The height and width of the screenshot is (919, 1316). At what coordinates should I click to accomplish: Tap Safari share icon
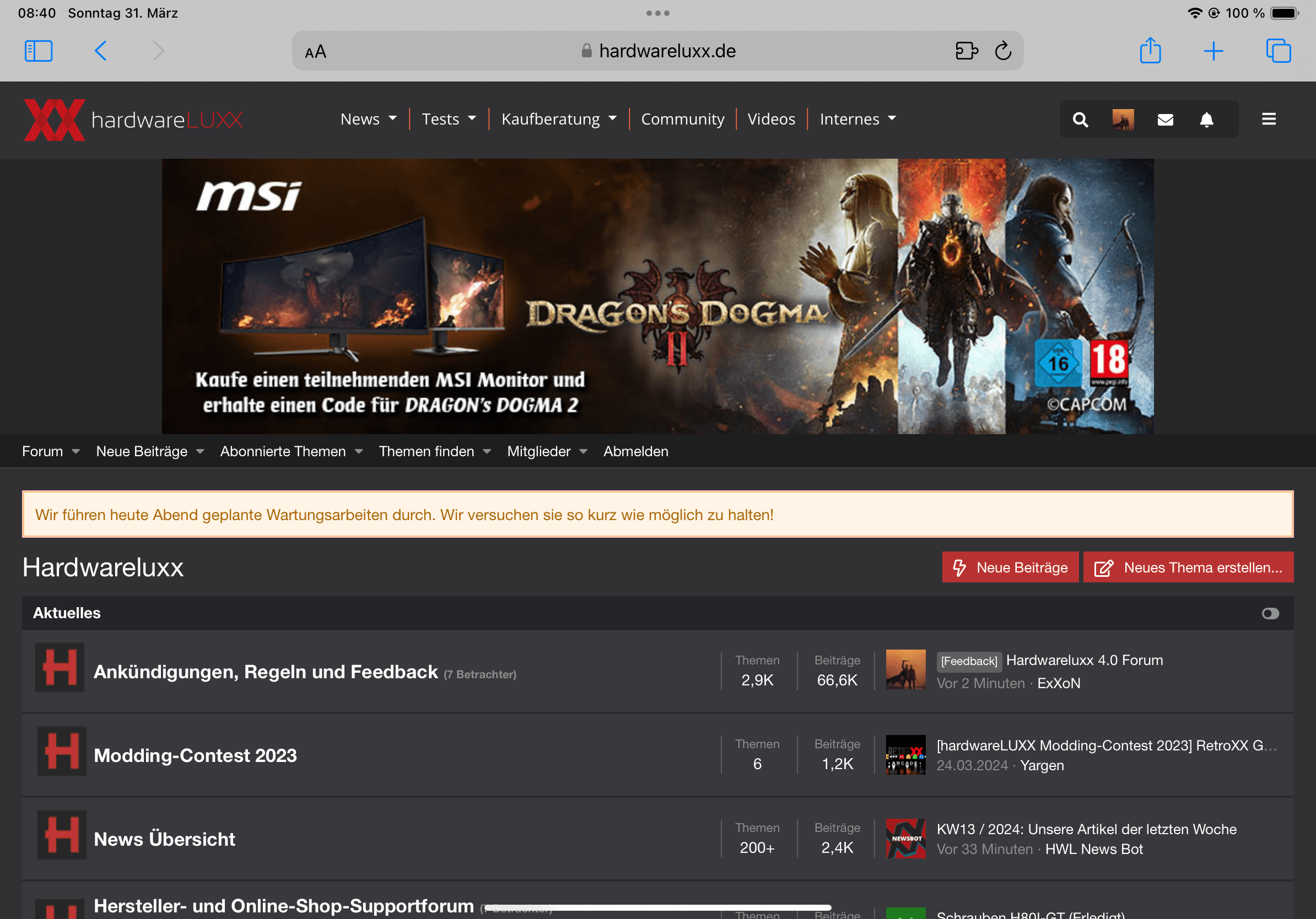[1150, 51]
